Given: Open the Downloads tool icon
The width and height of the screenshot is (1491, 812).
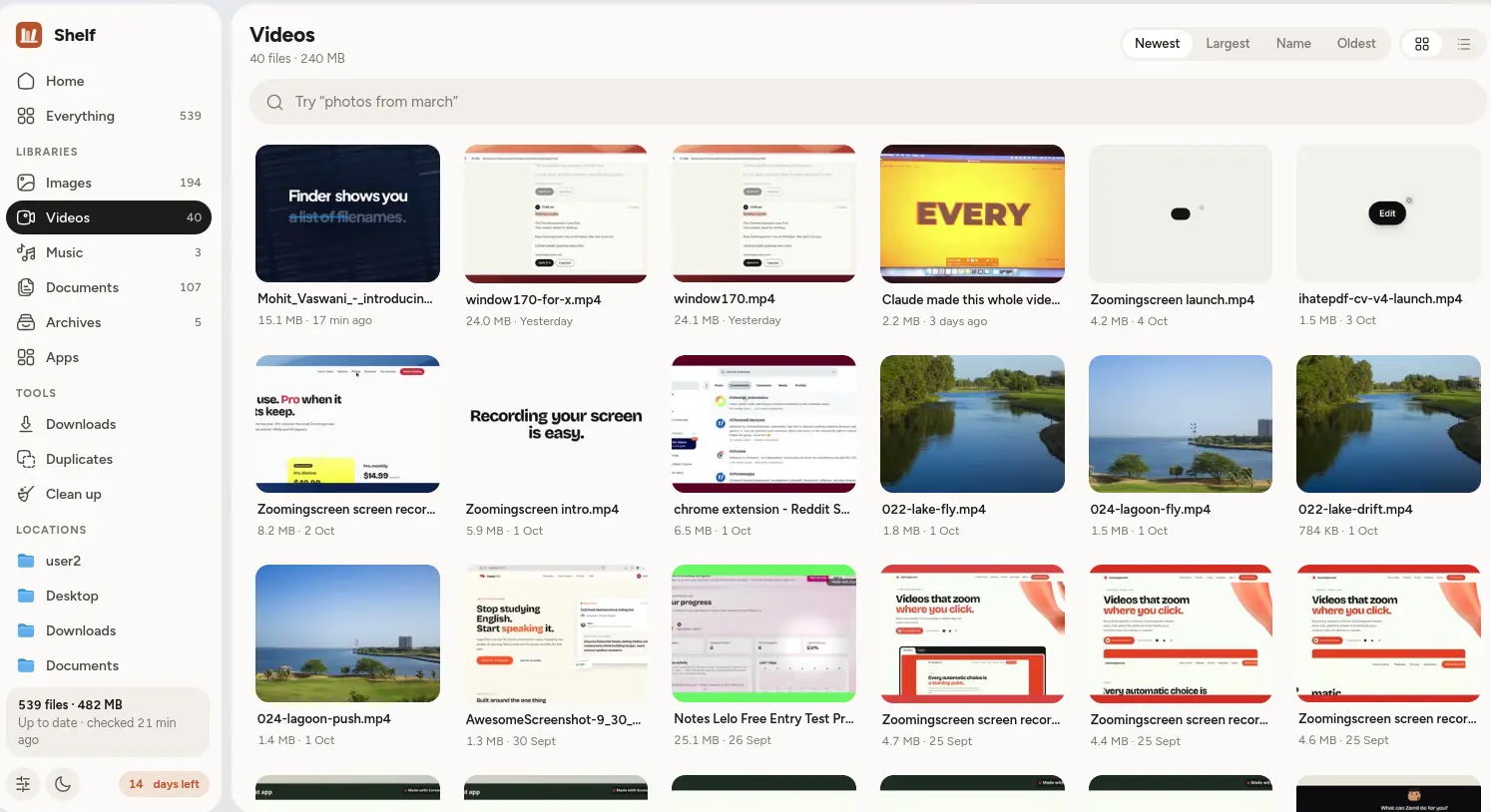Looking at the screenshot, I should point(26,424).
